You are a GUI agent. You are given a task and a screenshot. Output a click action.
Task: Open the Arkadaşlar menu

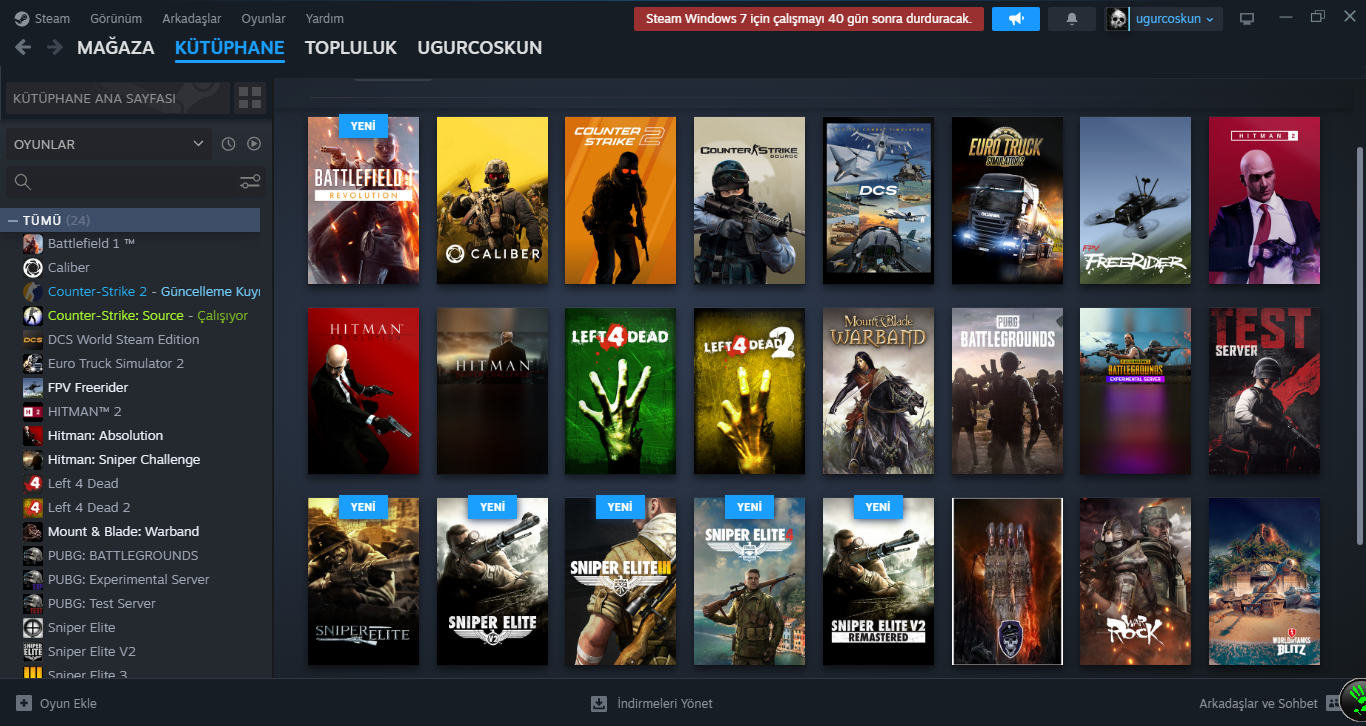192,19
